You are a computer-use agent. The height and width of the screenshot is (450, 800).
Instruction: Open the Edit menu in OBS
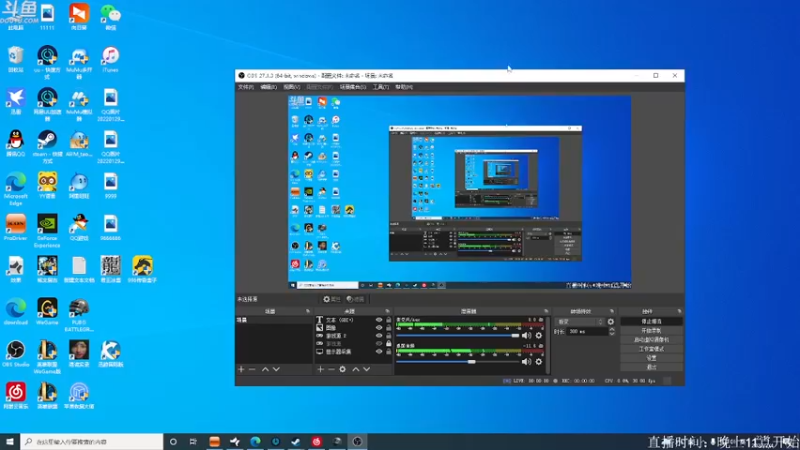[268, 87]
